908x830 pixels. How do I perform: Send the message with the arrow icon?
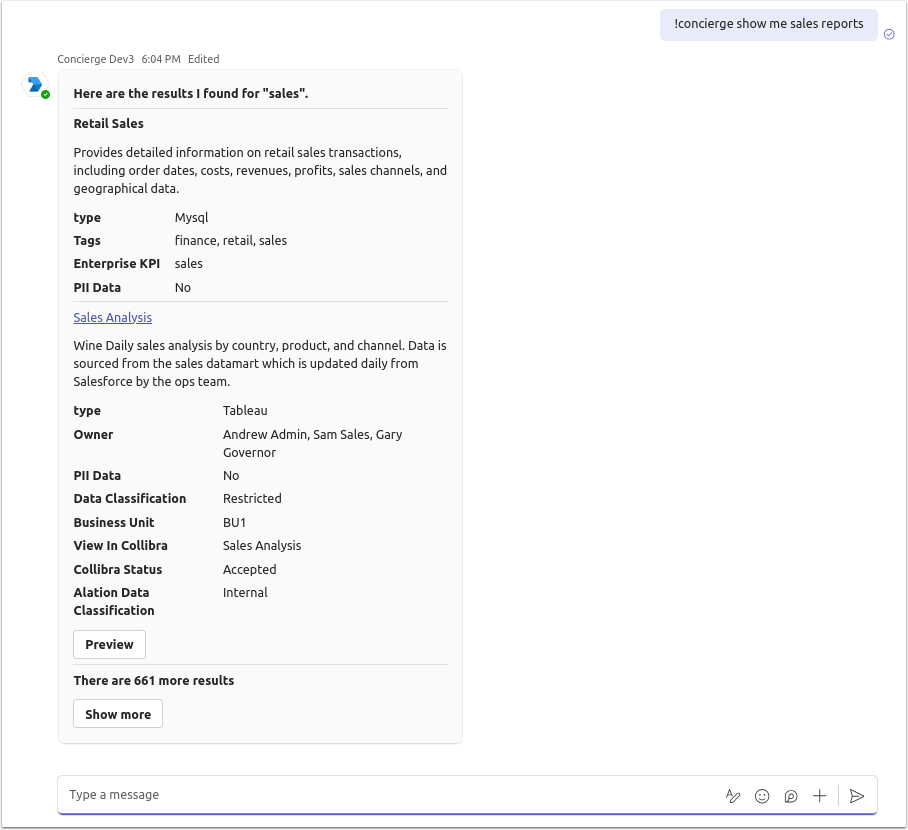(x=856, y=796)
